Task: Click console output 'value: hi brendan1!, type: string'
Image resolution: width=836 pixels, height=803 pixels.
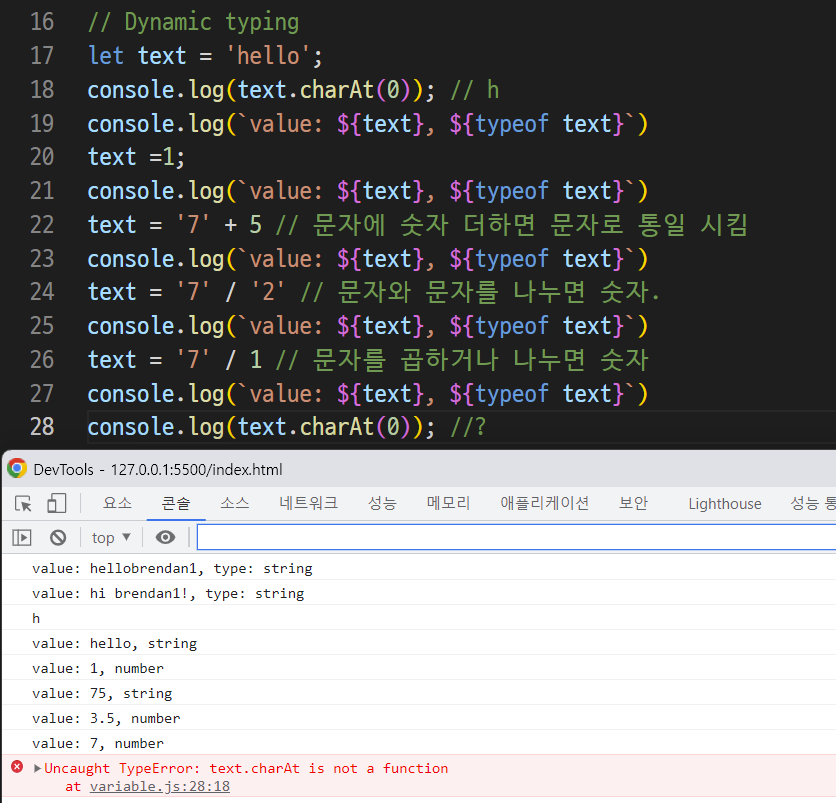Action: [168, 593]
